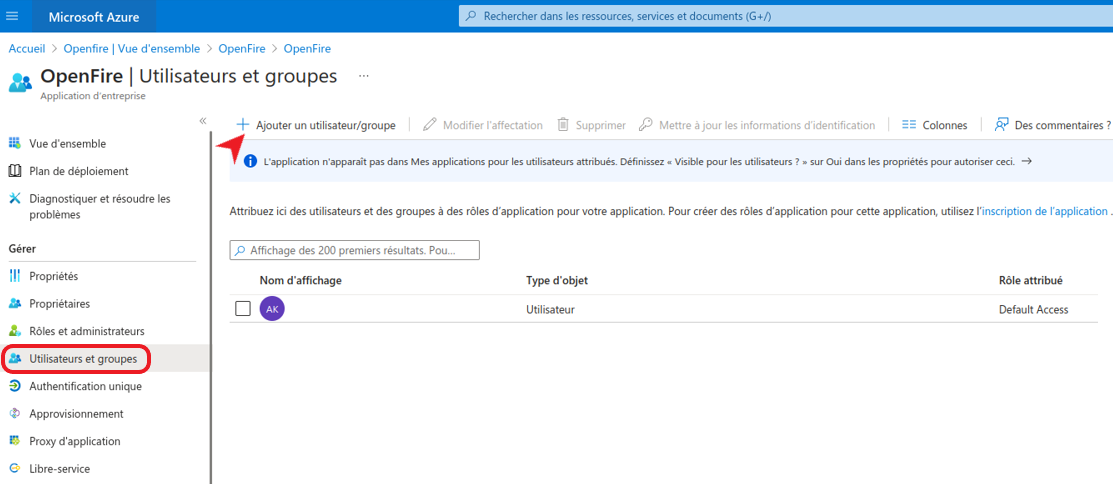Click the Colonnes columns icon
This screenshot has width=1113, height=484.
coord(909,125)
